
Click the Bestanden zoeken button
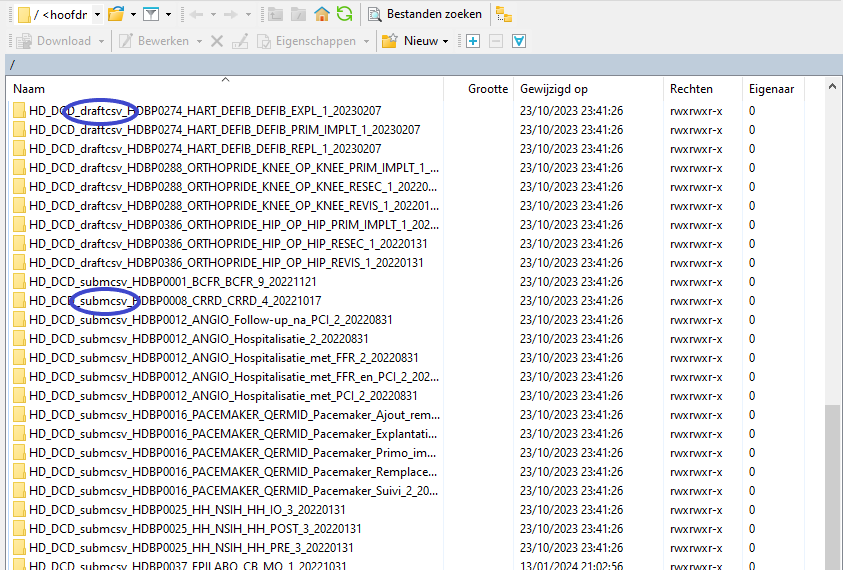(424, 14)
